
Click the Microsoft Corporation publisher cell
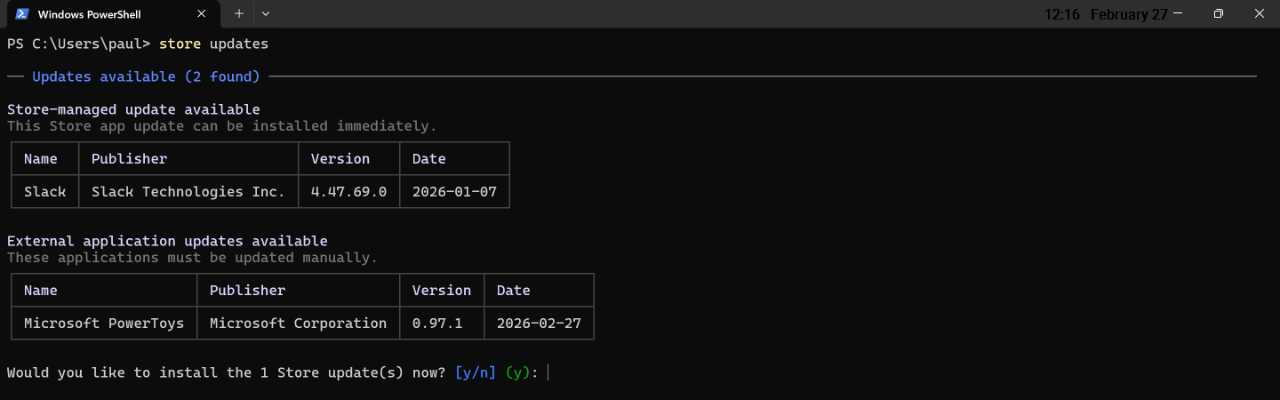tap(298, 323)
